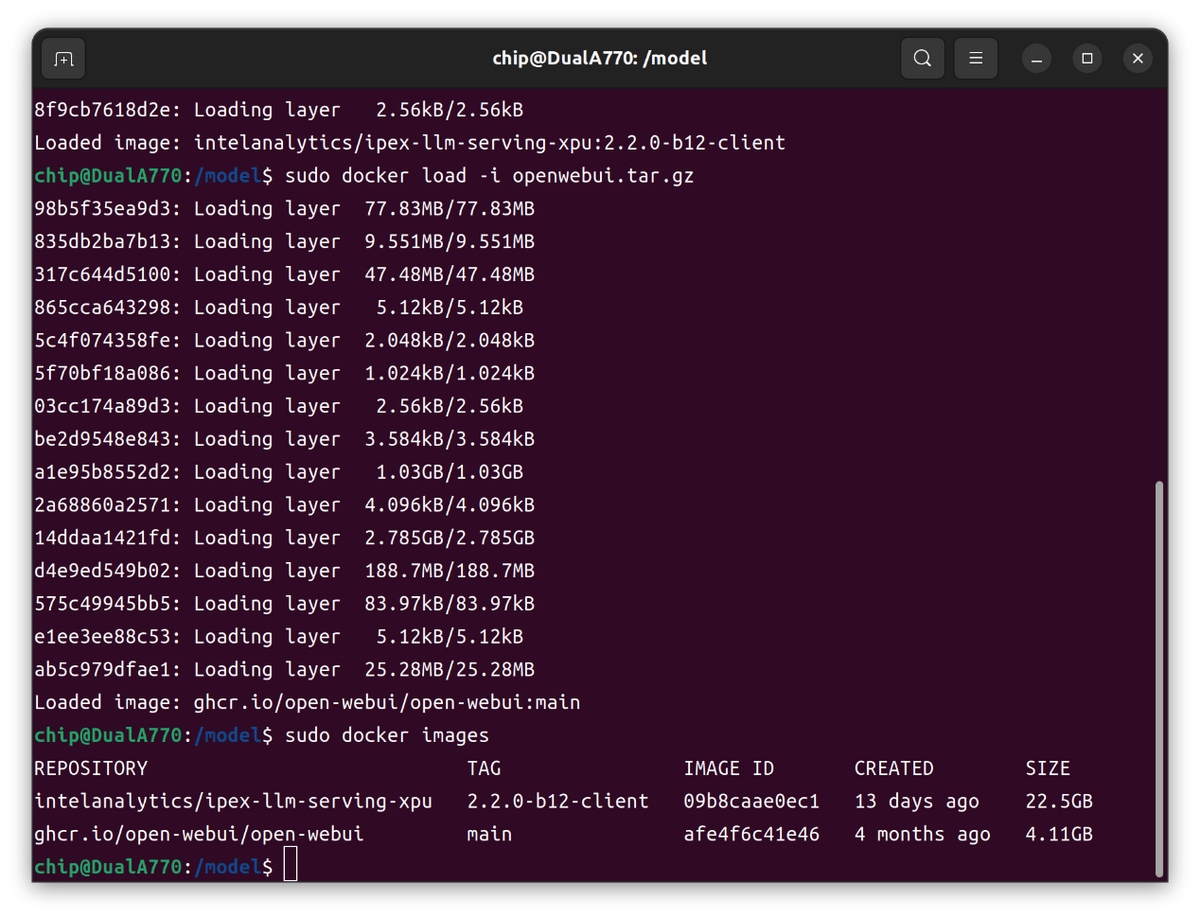The width and height of the screenshot is (1200, 918).
Task: Click '13 days ago' created value
Action: pyautogui.click(x=917, y=802)
